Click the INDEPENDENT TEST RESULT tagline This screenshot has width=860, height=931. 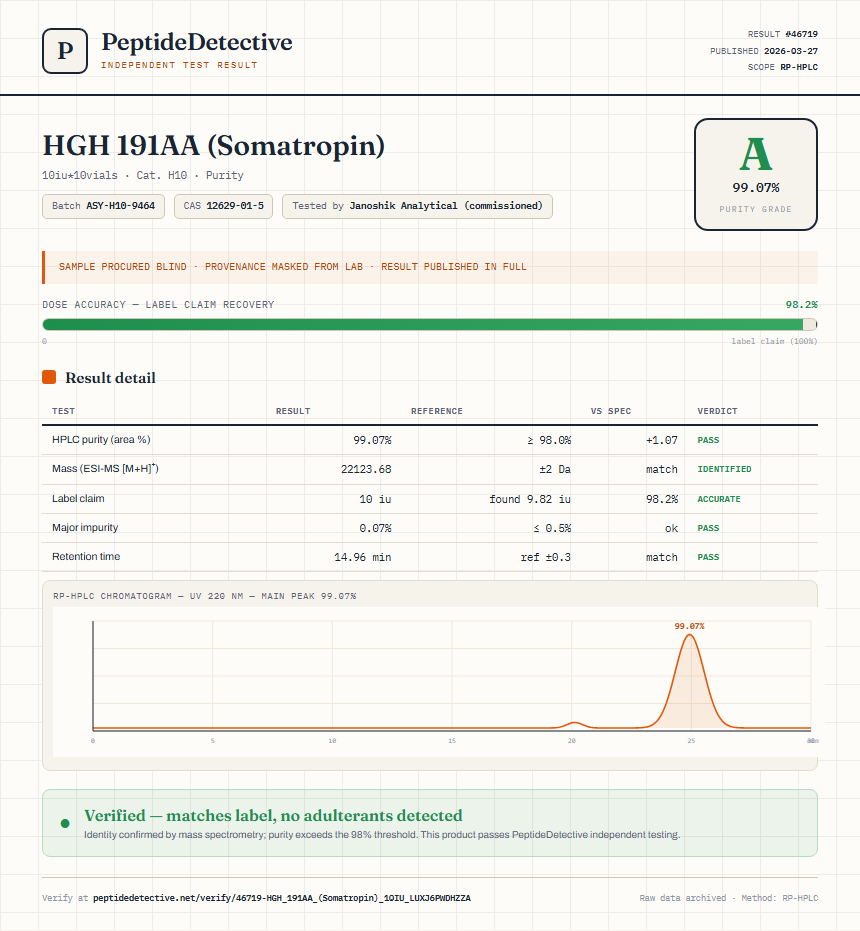pos(179,65)
